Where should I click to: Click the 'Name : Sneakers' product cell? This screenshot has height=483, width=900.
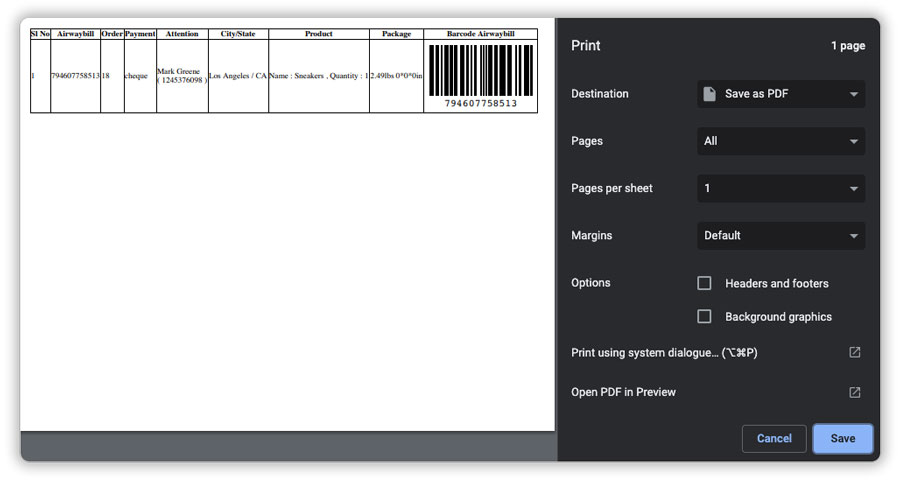(319, 75)
